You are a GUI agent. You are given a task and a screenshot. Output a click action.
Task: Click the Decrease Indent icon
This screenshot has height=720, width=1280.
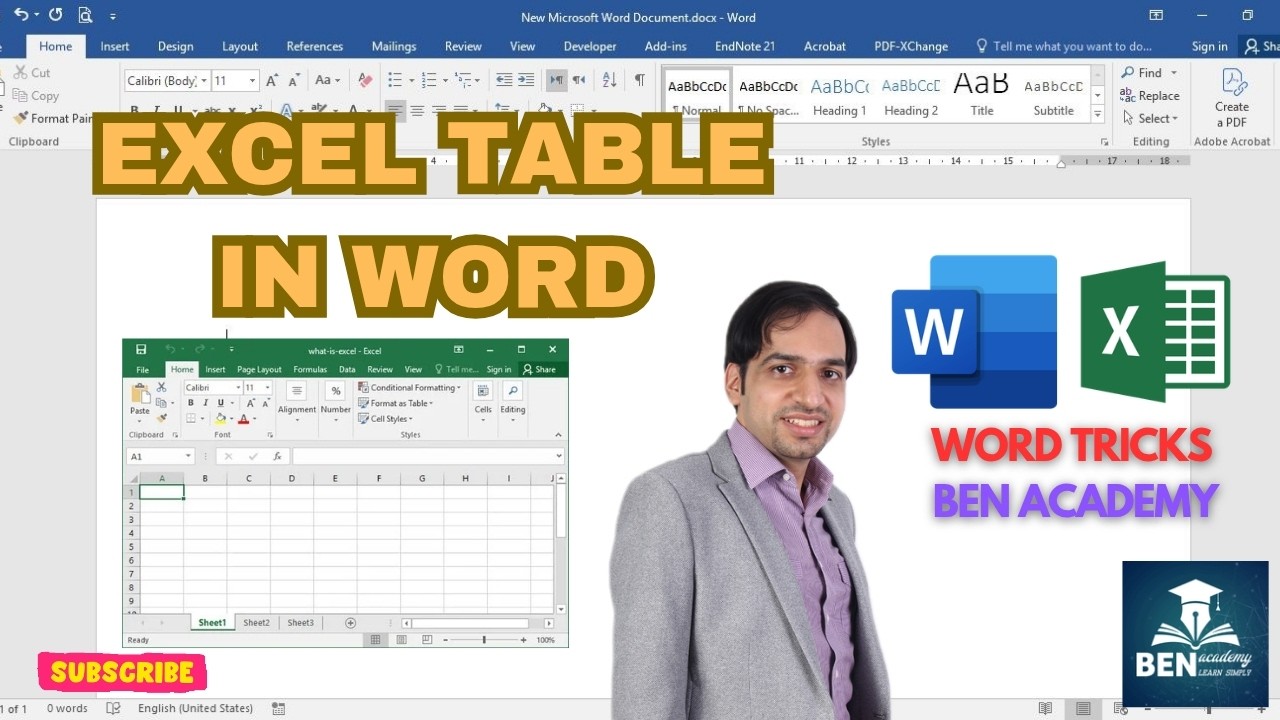point(504,80)
